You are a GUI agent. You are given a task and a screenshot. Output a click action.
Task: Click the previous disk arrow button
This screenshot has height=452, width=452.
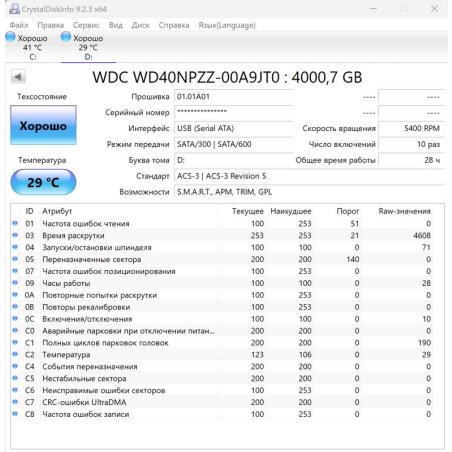18,77
